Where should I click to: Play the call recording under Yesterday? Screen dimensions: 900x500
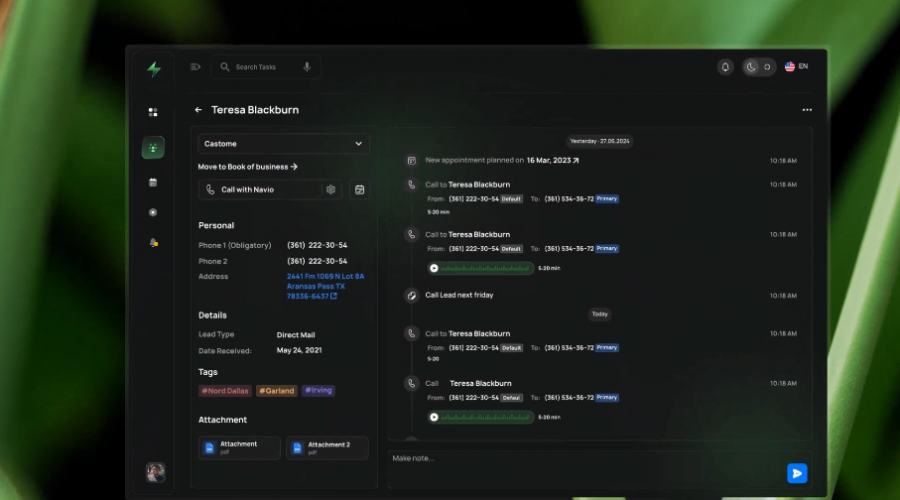click(434, 268)
